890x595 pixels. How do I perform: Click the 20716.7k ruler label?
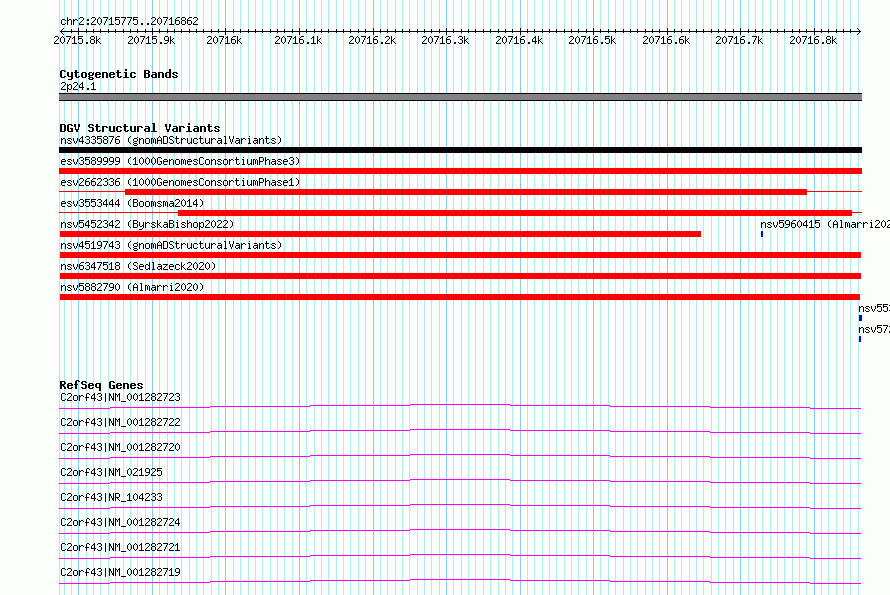coord(739,40)
